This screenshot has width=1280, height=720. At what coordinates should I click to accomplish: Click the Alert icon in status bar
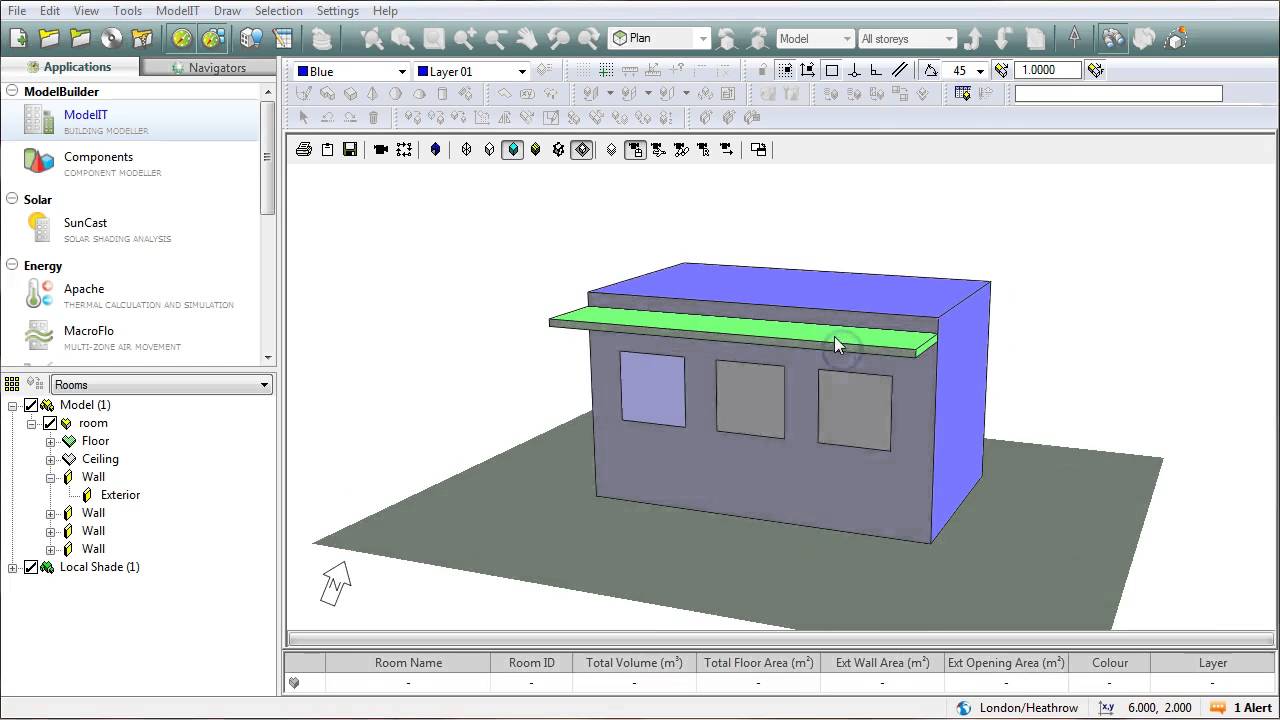point(1218,707)
